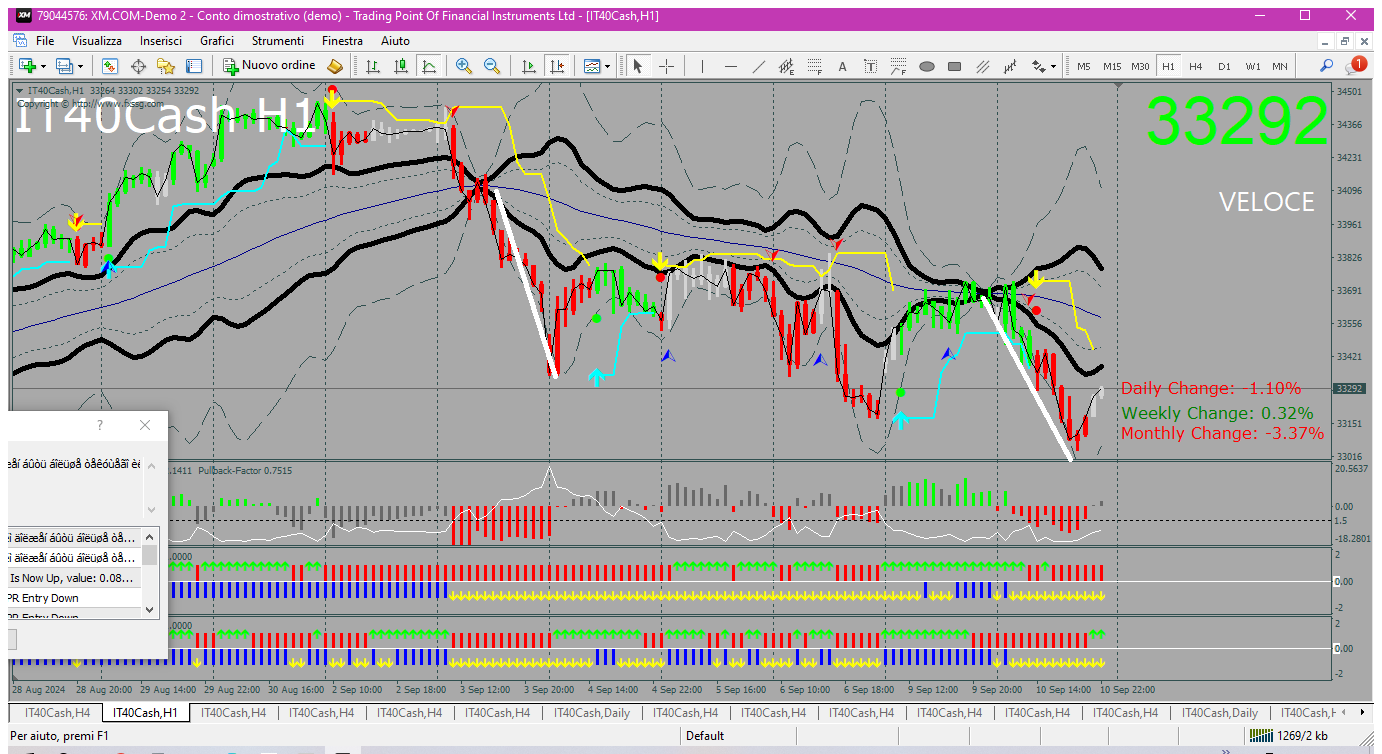Screen dimensions: 1382x754
Task: Toggle chart shift from right edge
Action: [557, 66]
